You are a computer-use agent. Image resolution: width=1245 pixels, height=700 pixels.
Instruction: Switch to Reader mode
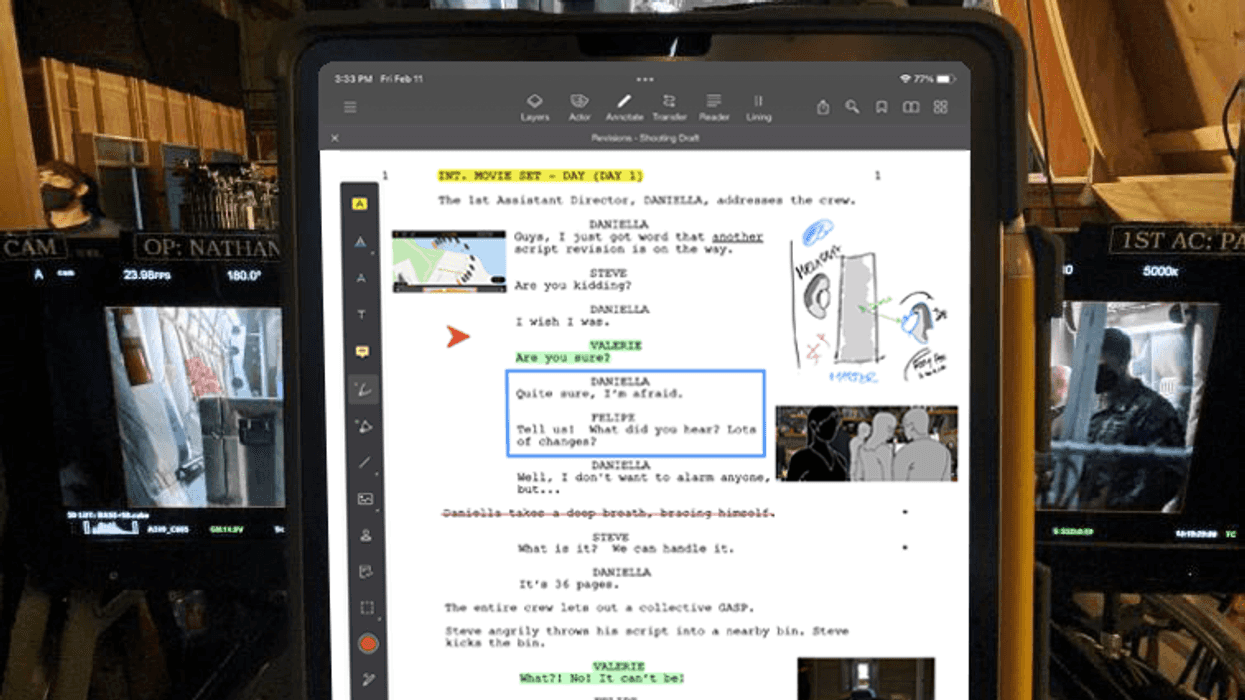[714, 107]
